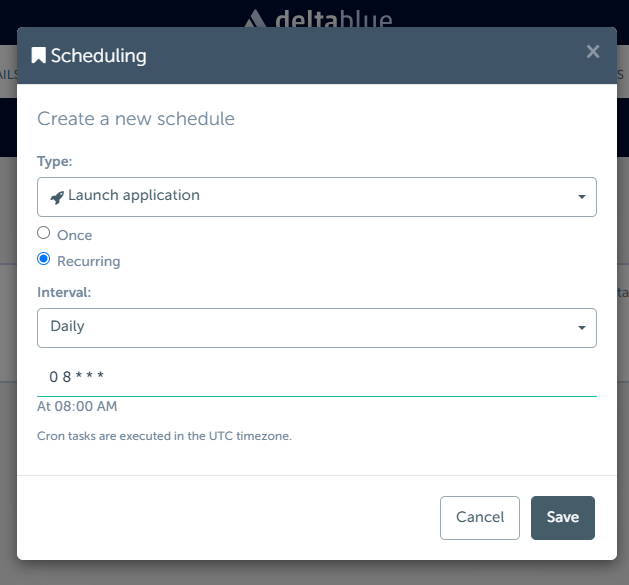Open the Launch application type dropdown
This screenshot has height=585, width=629.
tap(316, 196)
